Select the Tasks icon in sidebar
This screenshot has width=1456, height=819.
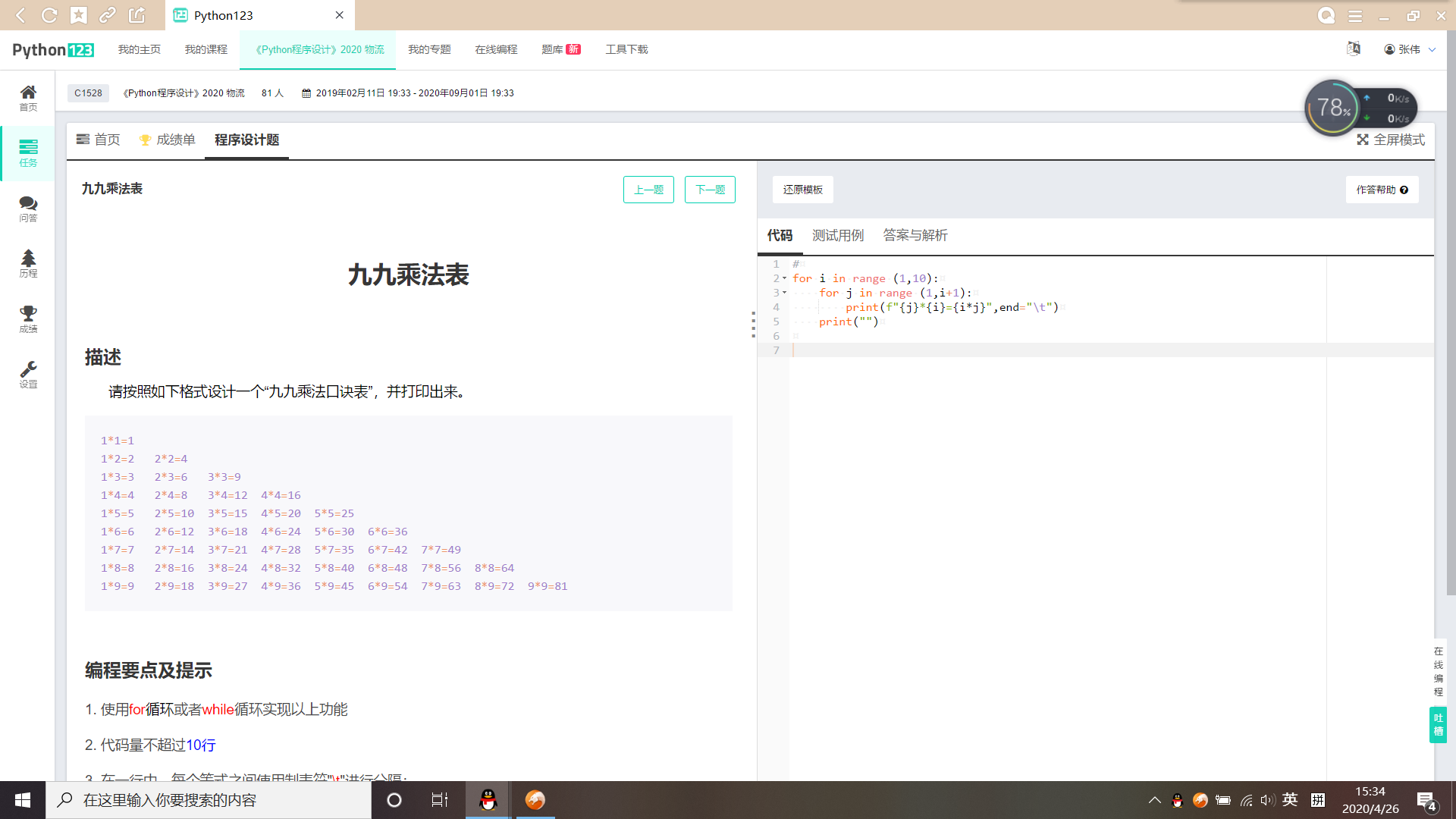[x=28, y=152]
